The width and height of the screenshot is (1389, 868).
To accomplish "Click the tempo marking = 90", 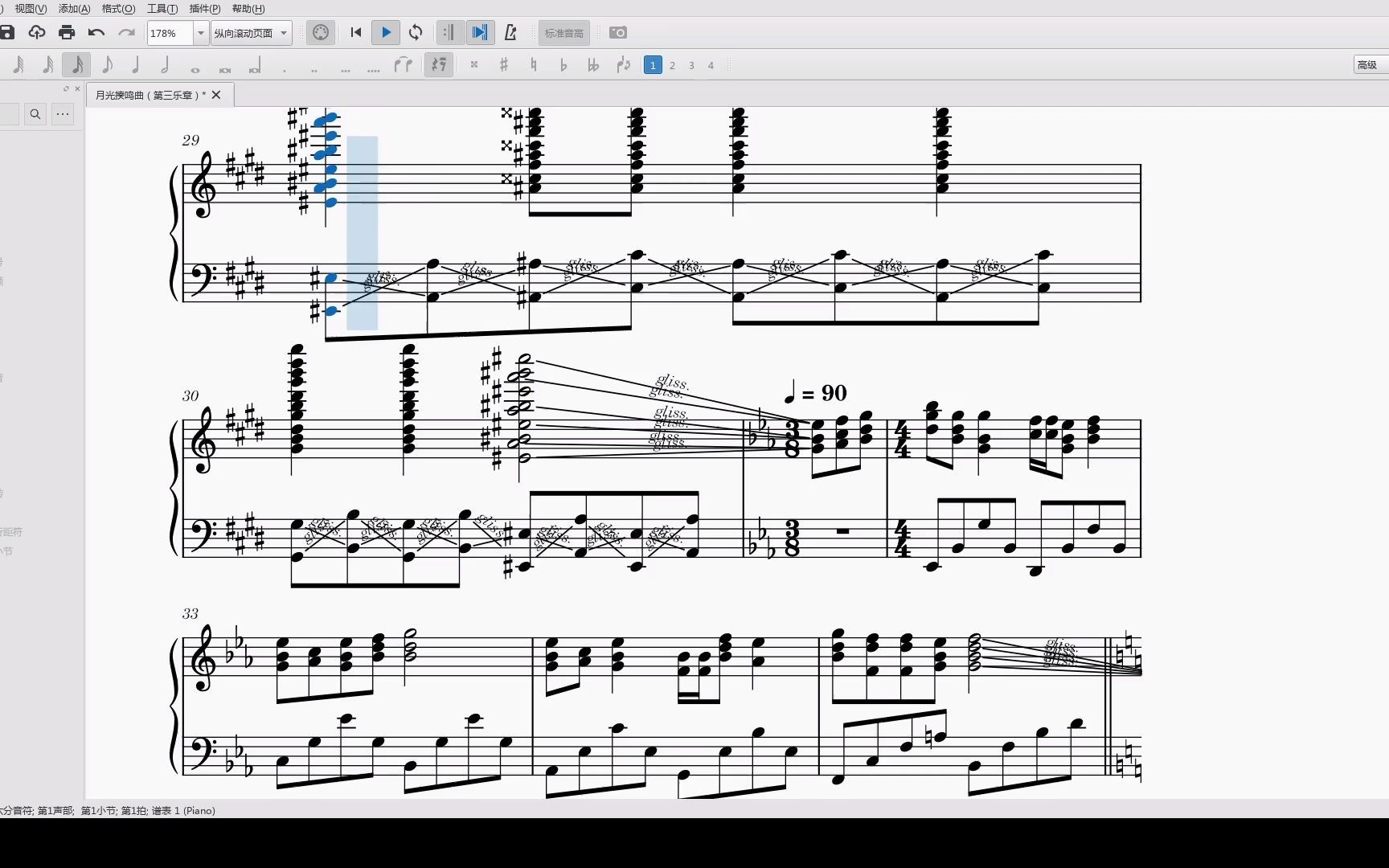I will pyautogui.click(x=815, y=393).
